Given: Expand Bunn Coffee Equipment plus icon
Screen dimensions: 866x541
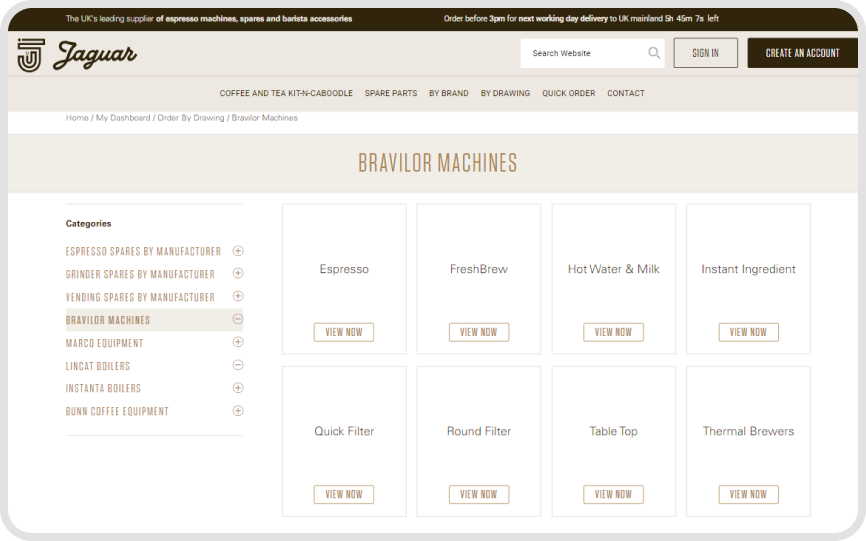Looking at the screenshot, I should [x=238, y=411].
